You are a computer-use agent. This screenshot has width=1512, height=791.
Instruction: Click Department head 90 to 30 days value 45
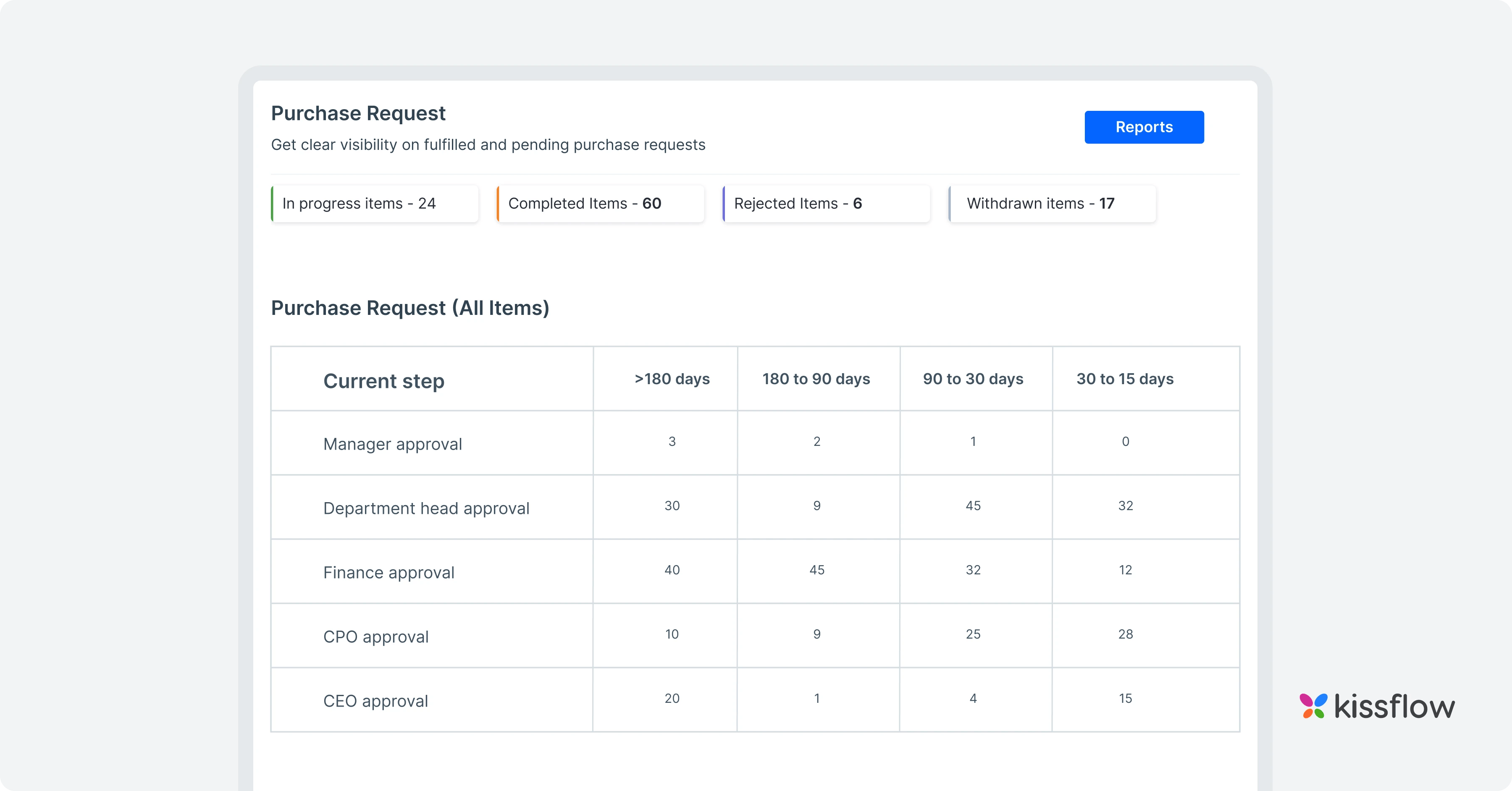point(973,506)
